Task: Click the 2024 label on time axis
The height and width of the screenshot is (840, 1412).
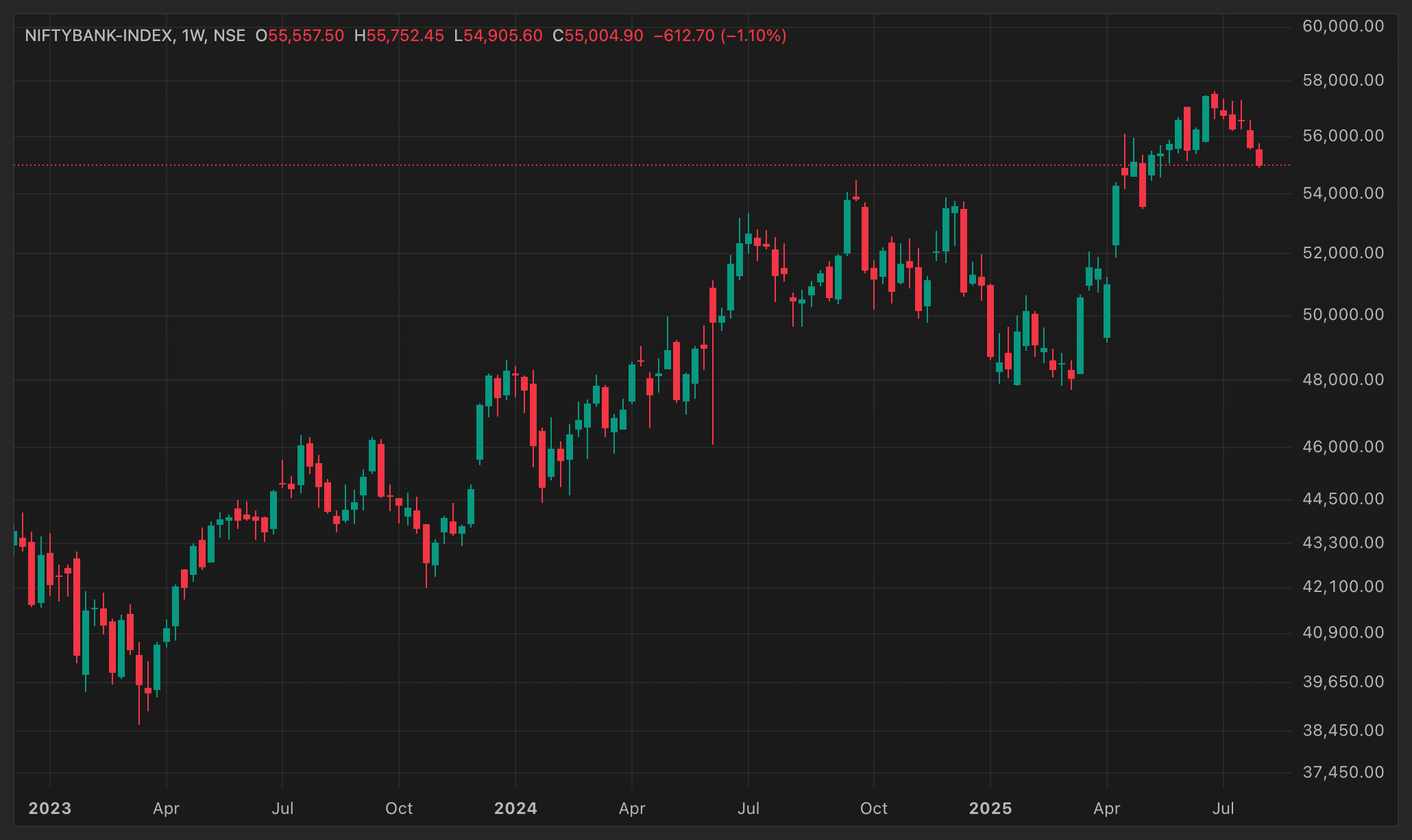Action: pyautogui.click(x=515, y=808)
